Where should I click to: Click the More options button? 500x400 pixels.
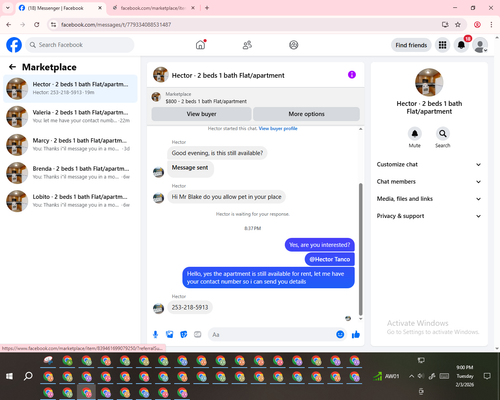(x=306, y=114)
